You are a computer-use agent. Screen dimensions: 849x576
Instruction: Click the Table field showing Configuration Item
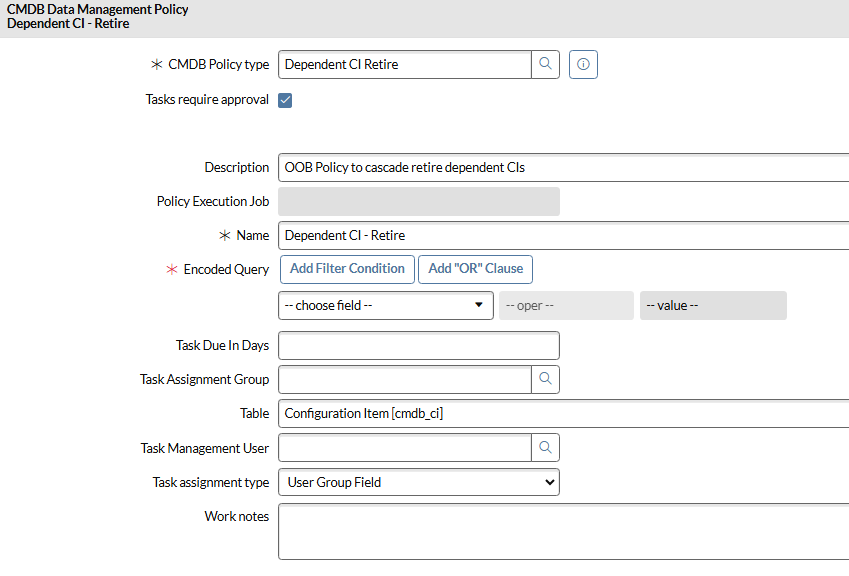(564, 414)
